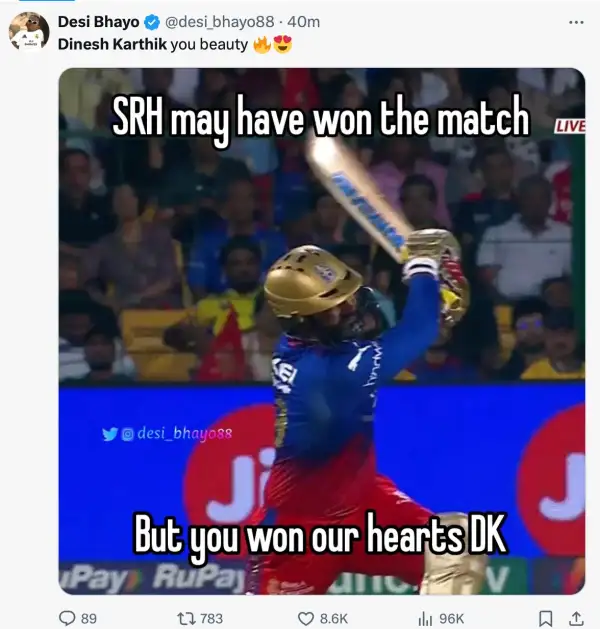Click the 783 reposts count
Screen dimensions: 600x629
(x=211, y=619)
